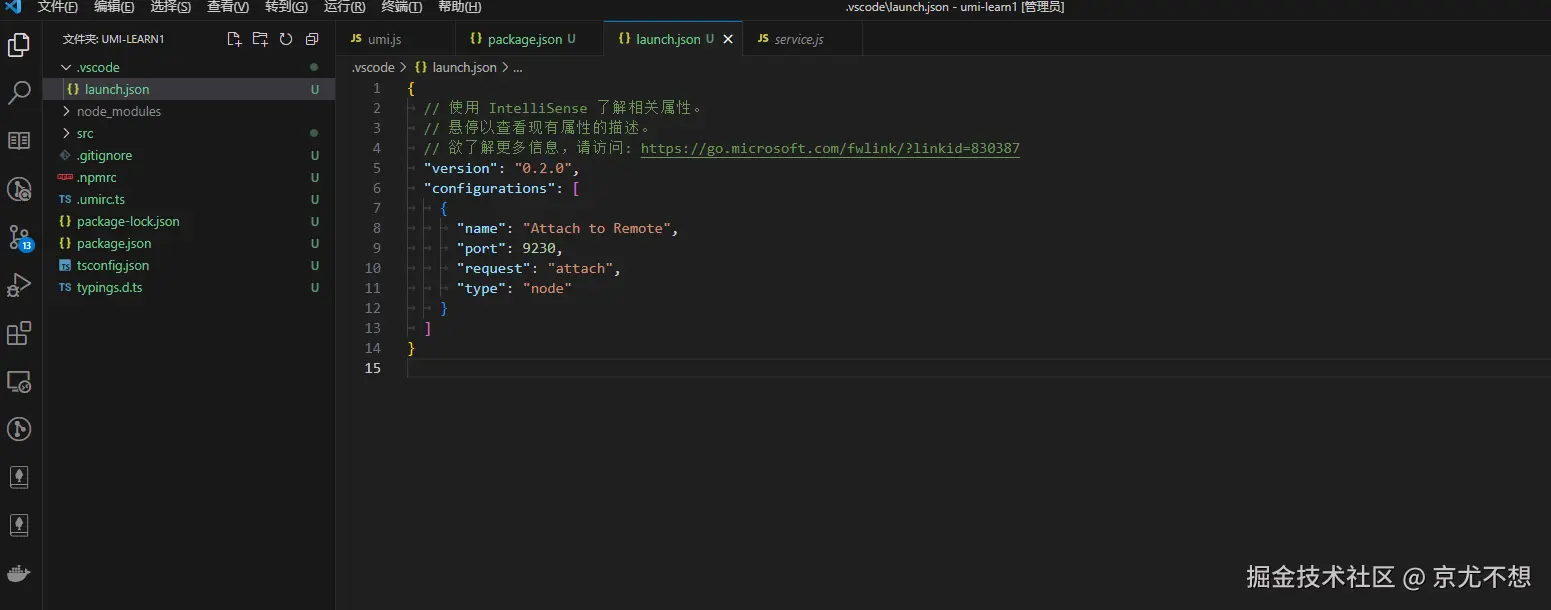Open the Remote Explorer view
The height and width of the screenshot is (610, 1551).
(x=19, y=381)
